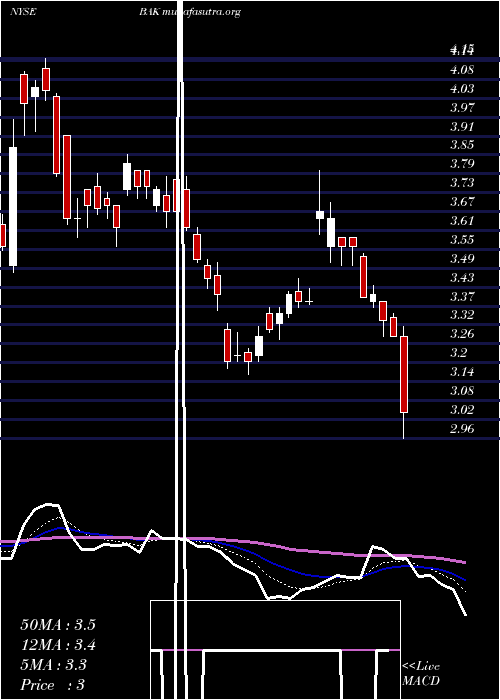Click the NYSE exchange label
This screenshot has height=700, width=500.
coord(23,12)
